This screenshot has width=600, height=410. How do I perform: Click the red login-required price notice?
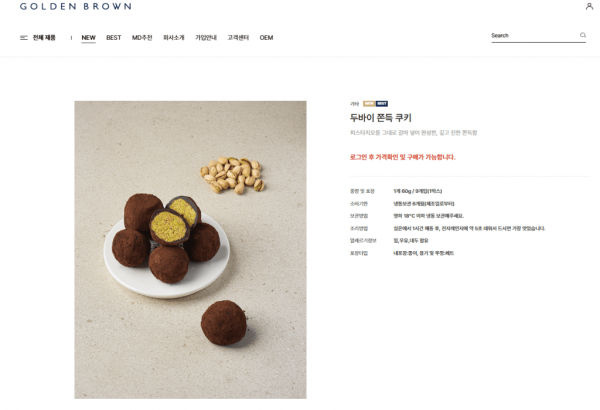pos(403,157)
